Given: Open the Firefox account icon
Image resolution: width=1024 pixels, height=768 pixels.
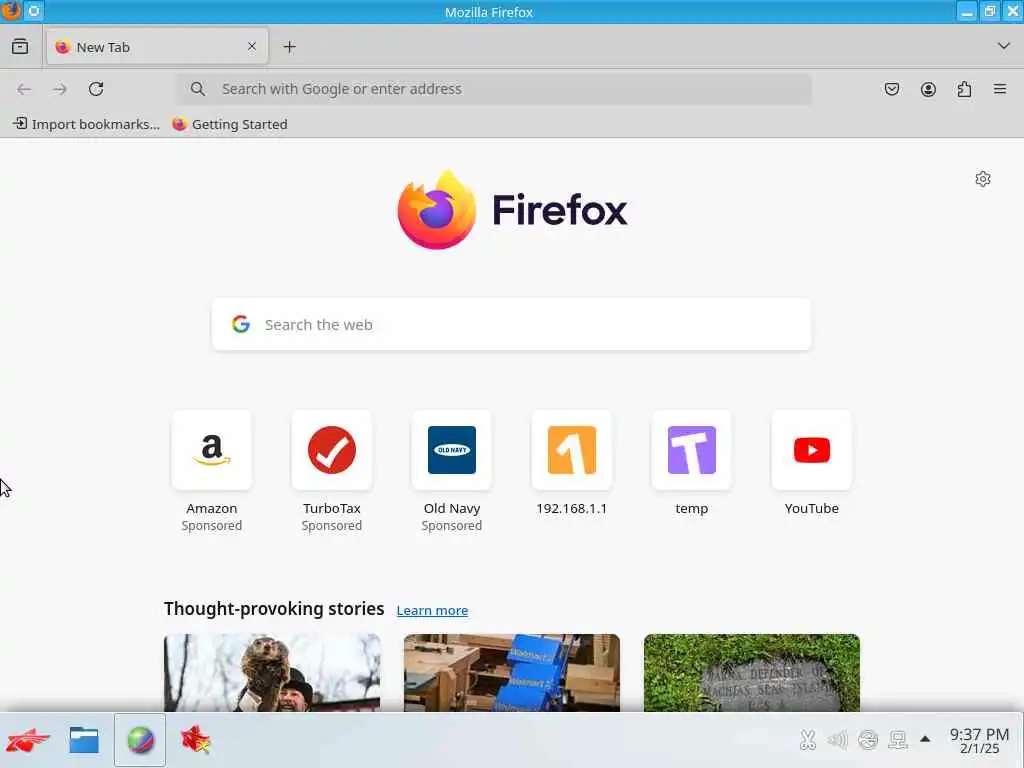Looking at the screenshot, I should coord(928,89).
